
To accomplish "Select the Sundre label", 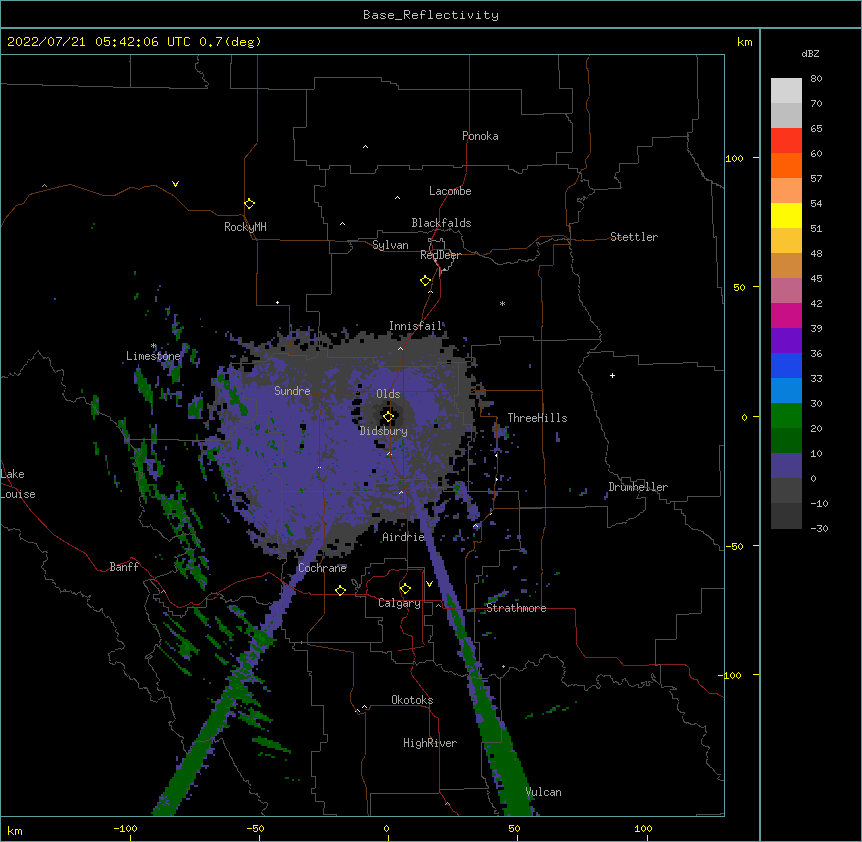I will [x=292, y=391].
